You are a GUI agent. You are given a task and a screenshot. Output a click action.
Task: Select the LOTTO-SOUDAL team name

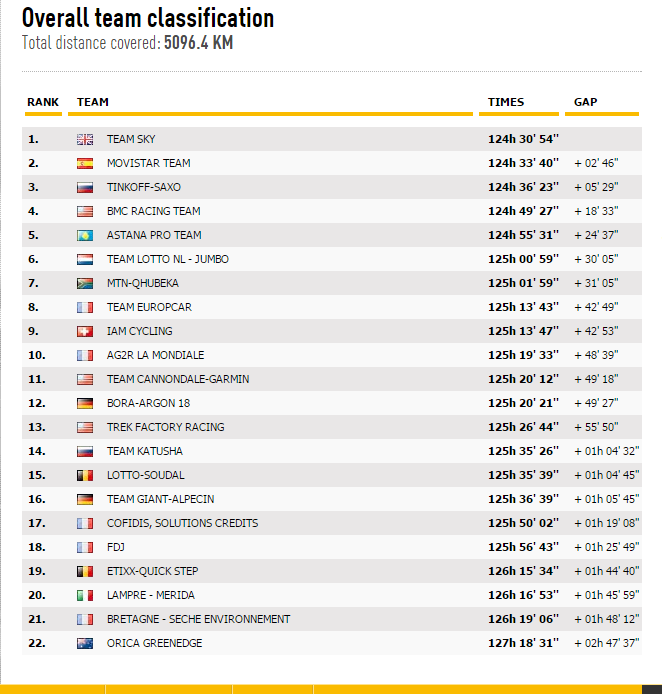tap(146, 475)
